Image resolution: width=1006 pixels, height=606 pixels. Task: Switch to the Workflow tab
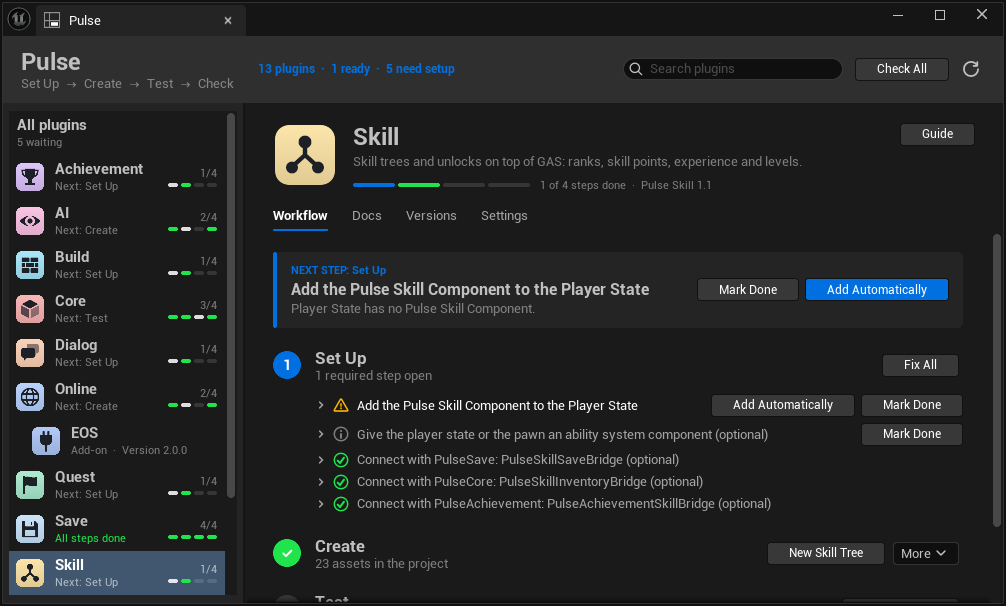coord(300,216)
